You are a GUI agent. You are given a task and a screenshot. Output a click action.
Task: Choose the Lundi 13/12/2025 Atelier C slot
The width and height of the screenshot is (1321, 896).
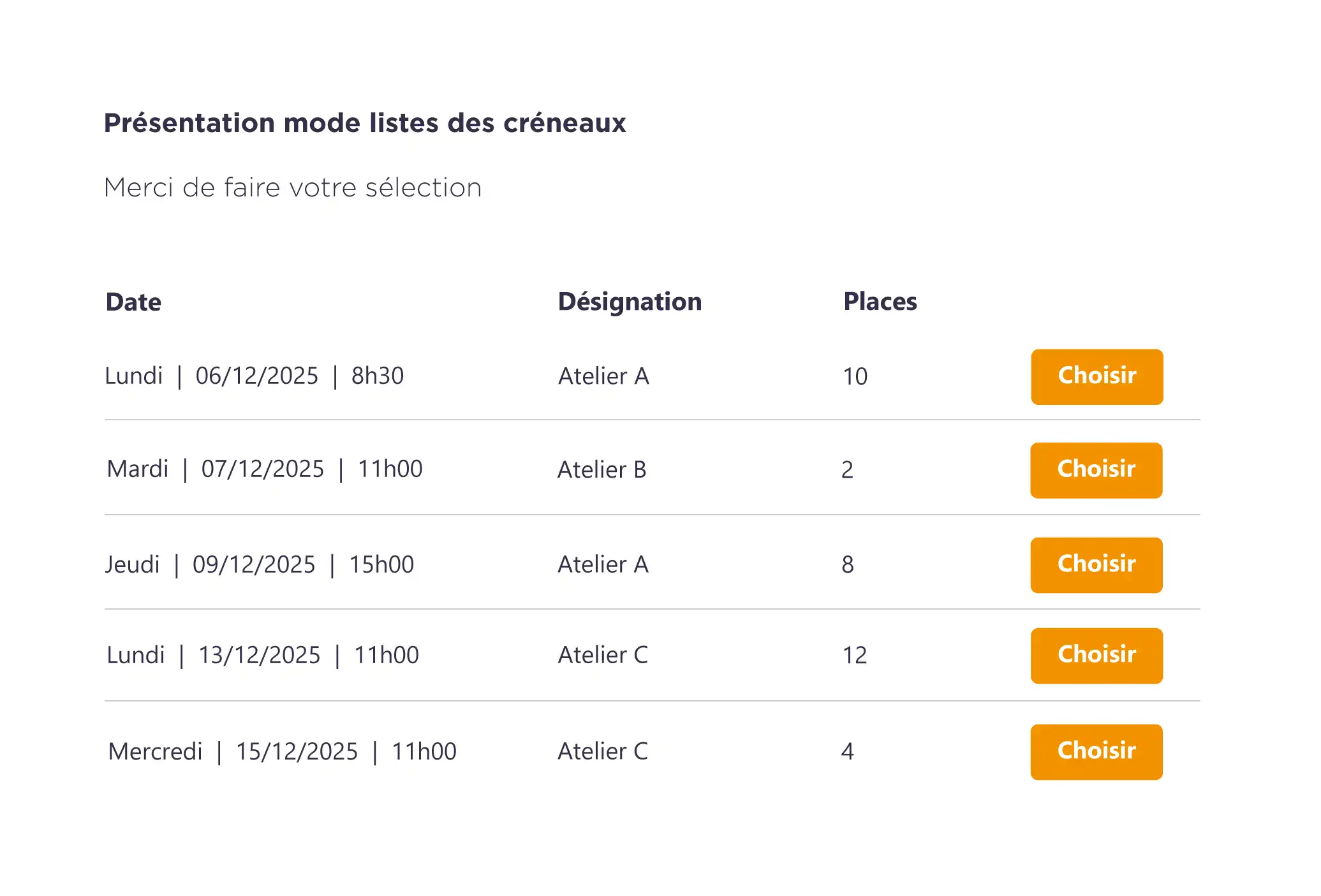point(1096,656)
